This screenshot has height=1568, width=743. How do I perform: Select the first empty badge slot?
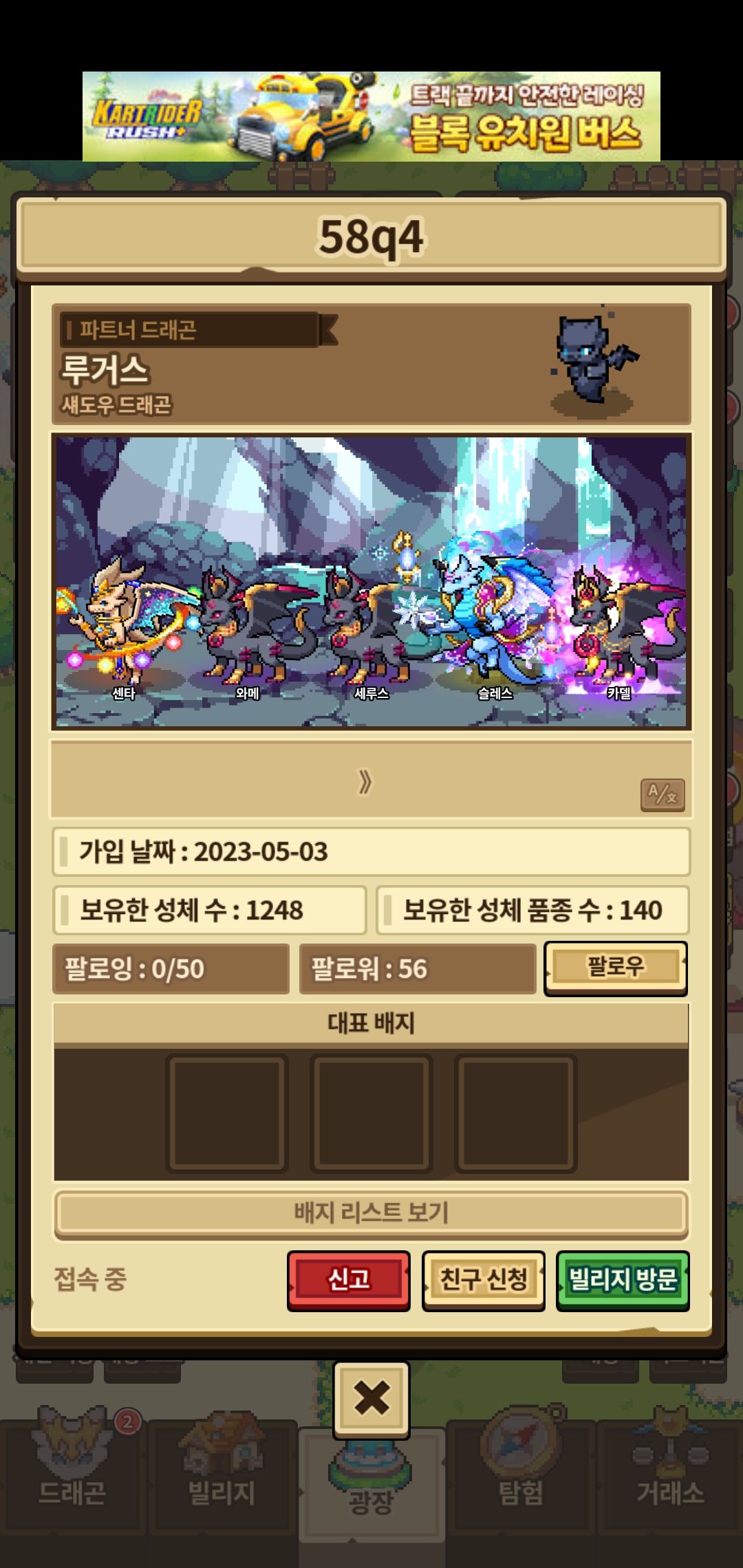[x=227, y=1113]
